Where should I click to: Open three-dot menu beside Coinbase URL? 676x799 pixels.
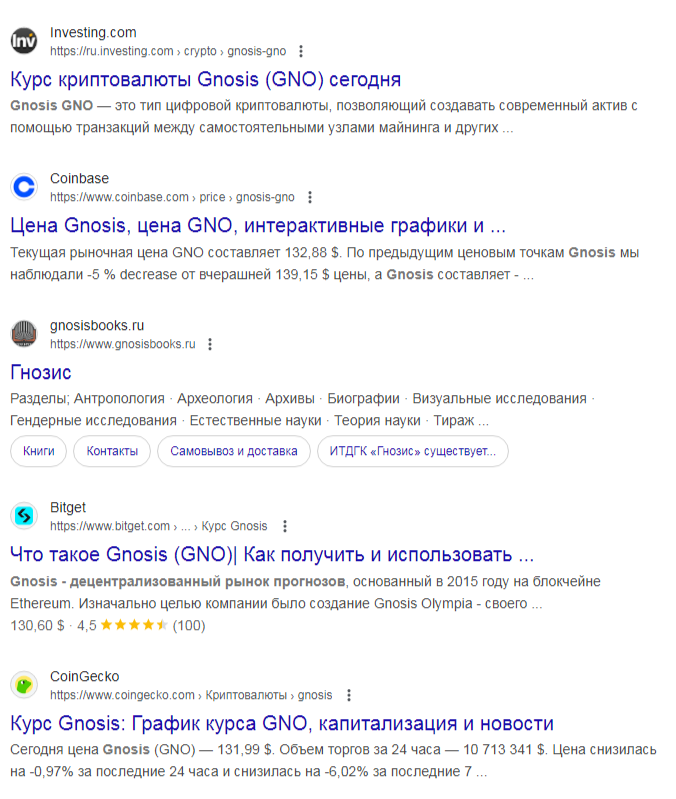pos(310,197)
